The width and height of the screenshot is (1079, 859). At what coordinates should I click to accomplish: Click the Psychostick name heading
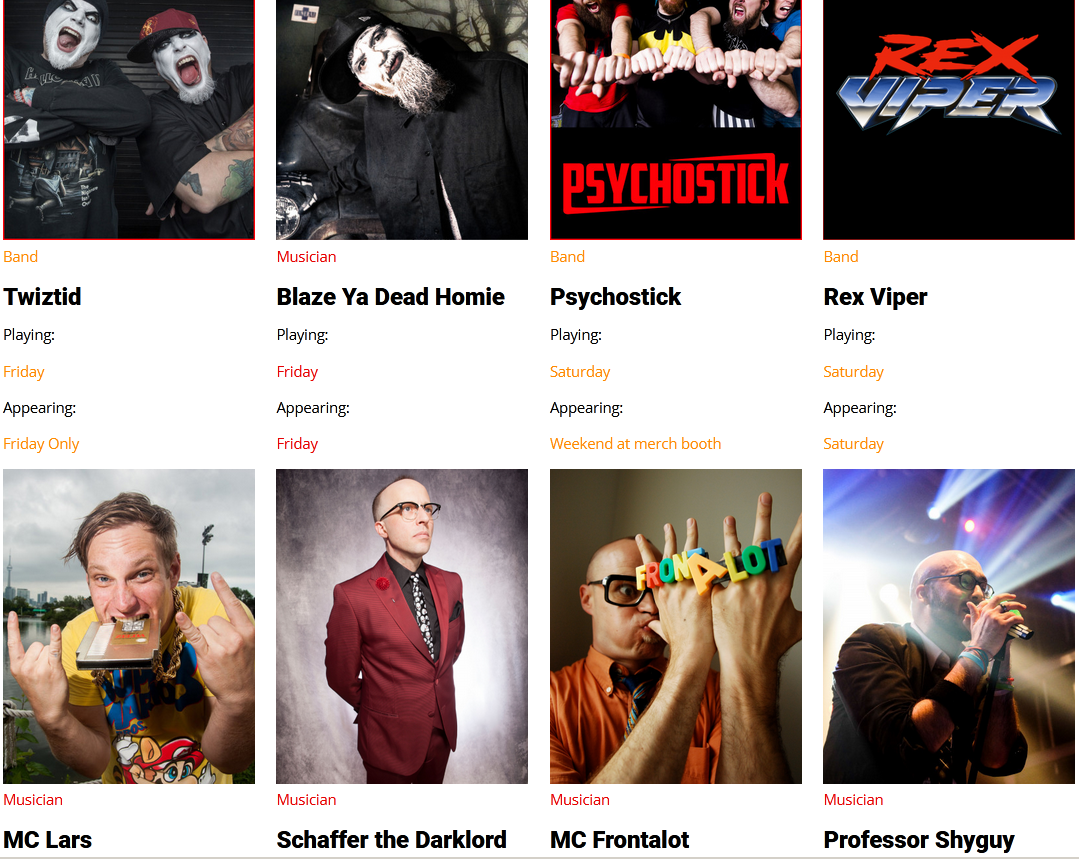click(615, 297)
